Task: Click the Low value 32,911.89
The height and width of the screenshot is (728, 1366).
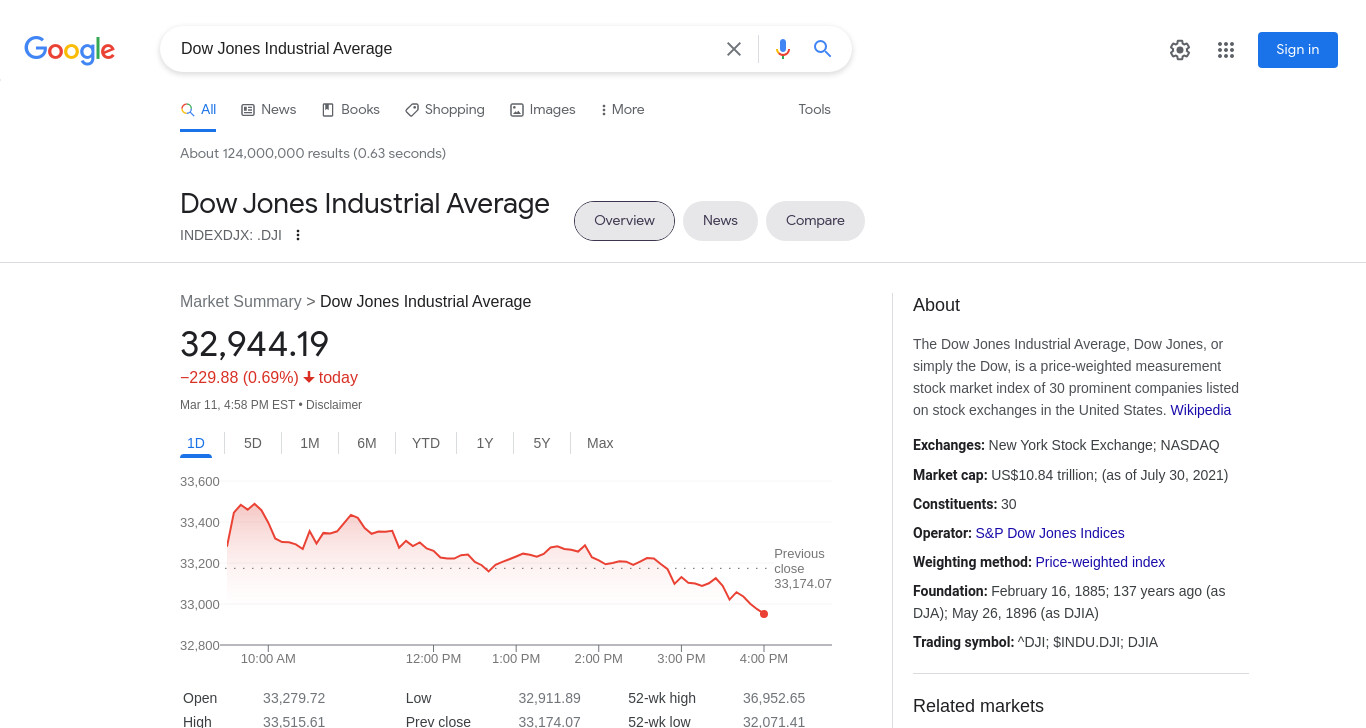Action: (x=549, y=698)
